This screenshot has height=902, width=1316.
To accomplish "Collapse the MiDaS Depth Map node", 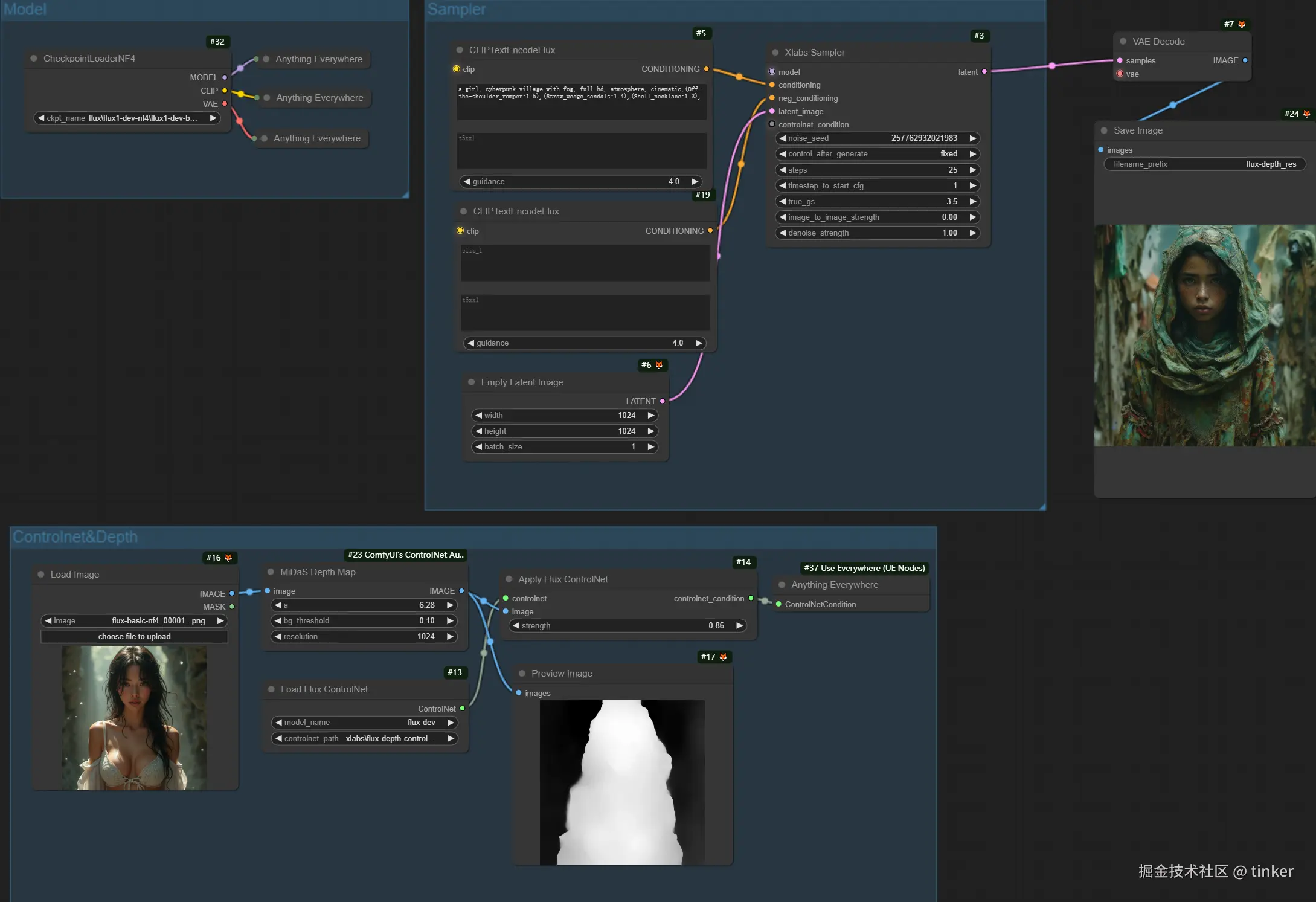I will [271, 572].
